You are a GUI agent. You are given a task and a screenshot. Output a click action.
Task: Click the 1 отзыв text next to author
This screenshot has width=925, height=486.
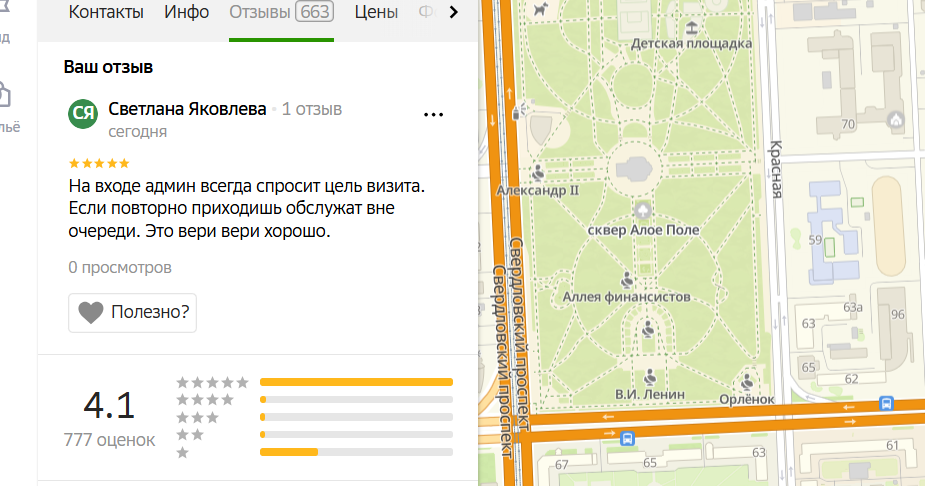click(312, 109)
